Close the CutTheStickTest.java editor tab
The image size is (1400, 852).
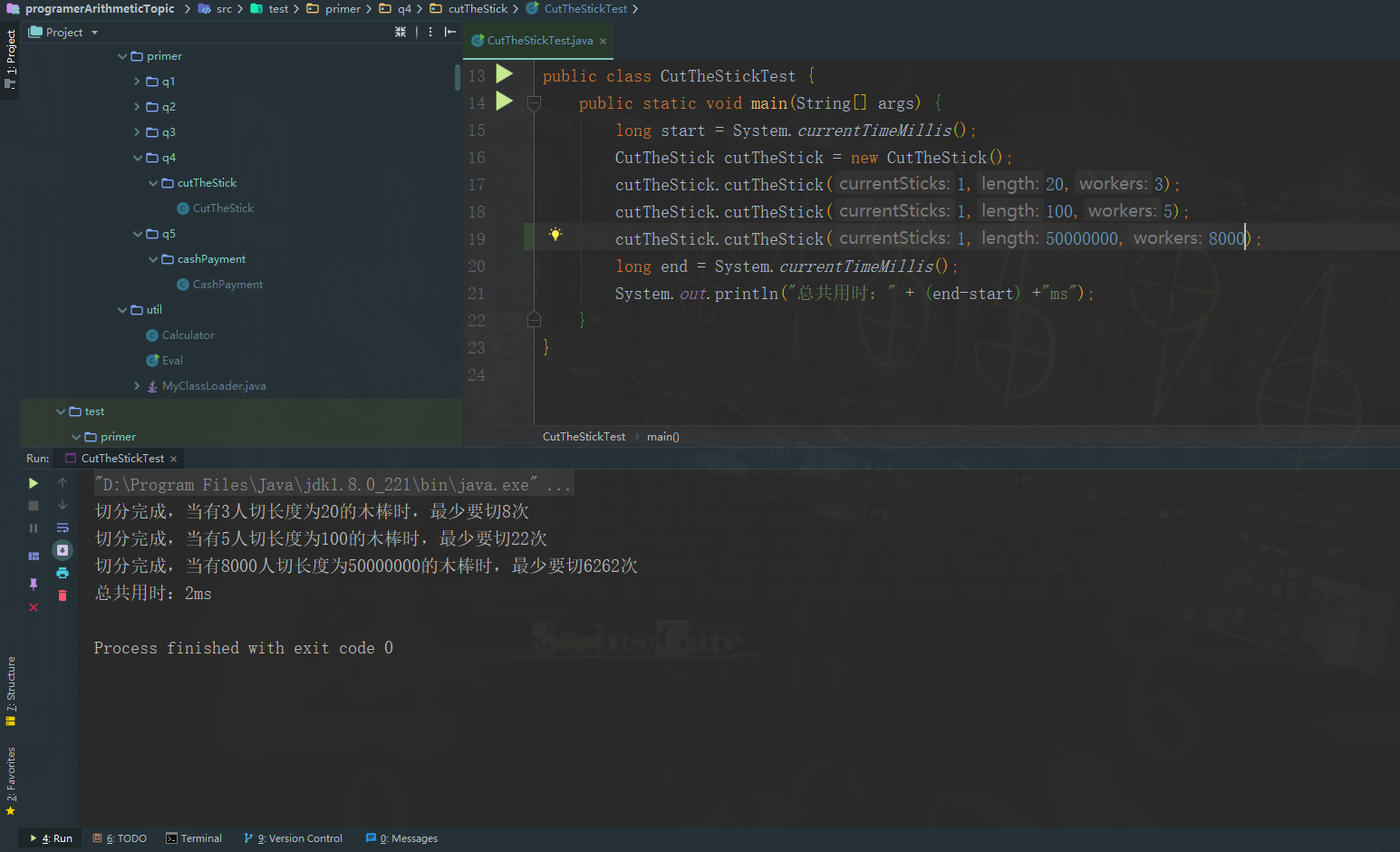(603, 41)
